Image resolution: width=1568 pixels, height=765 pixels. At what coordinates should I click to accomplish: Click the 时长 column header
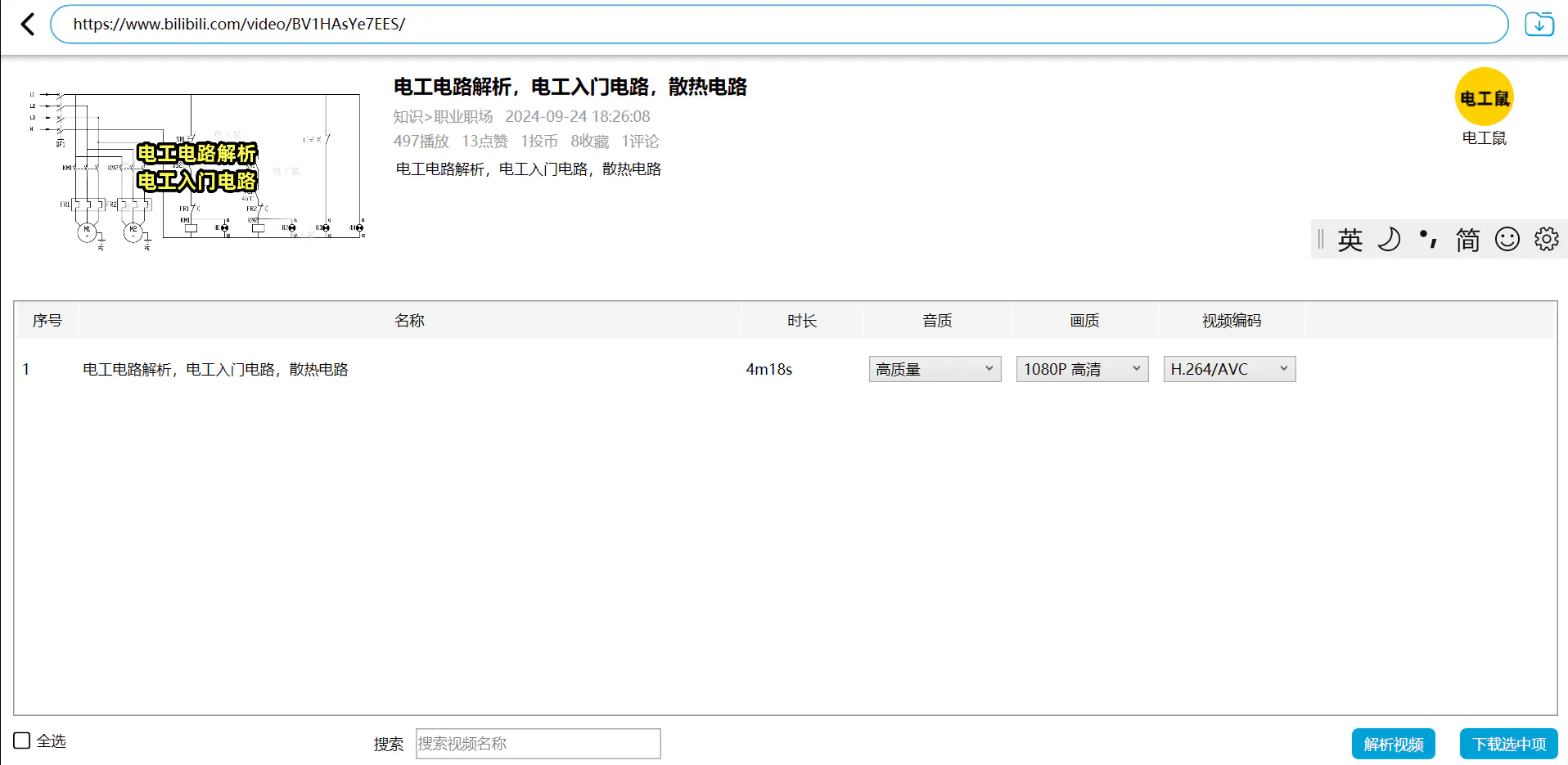[x=802, y=321]
